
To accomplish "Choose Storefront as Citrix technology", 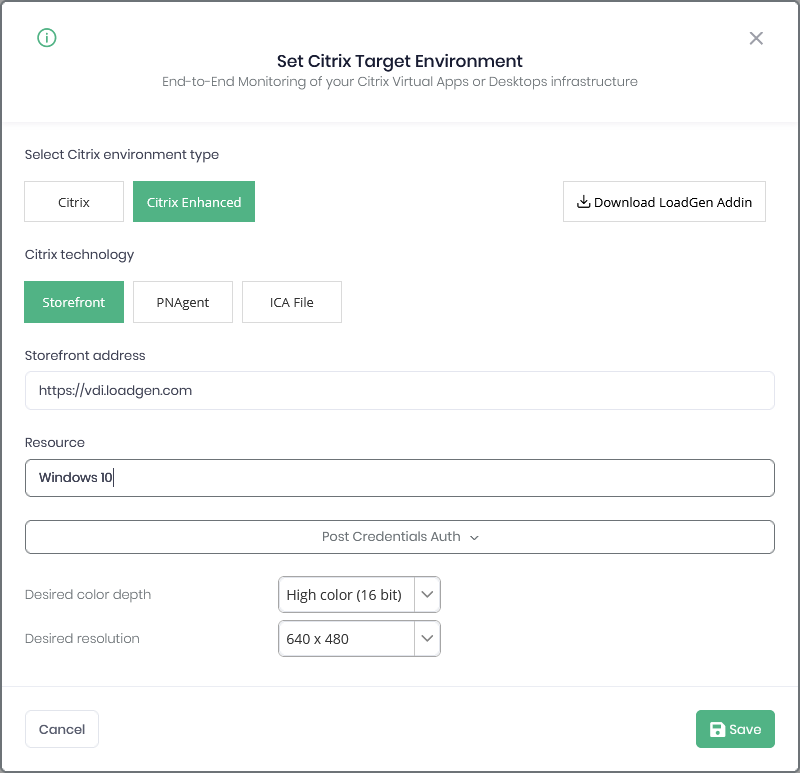I will (74, 302).
